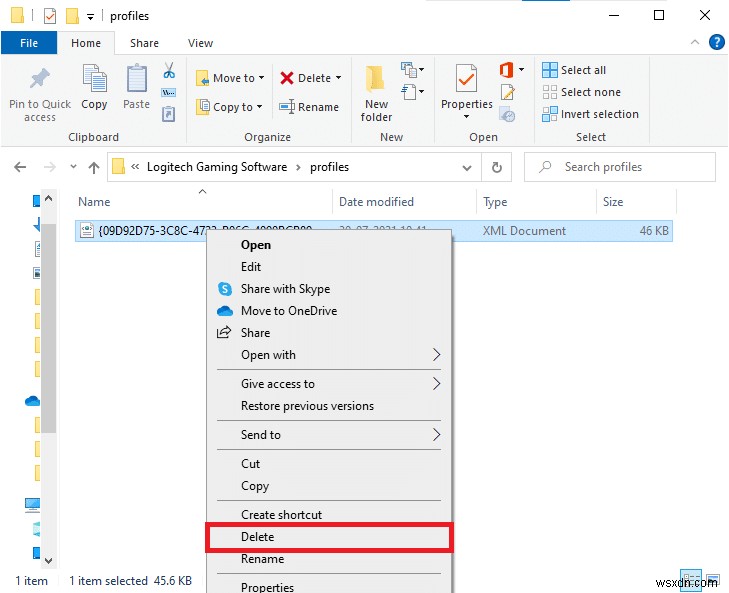Click the Cut scissors icon

[169, 70]
